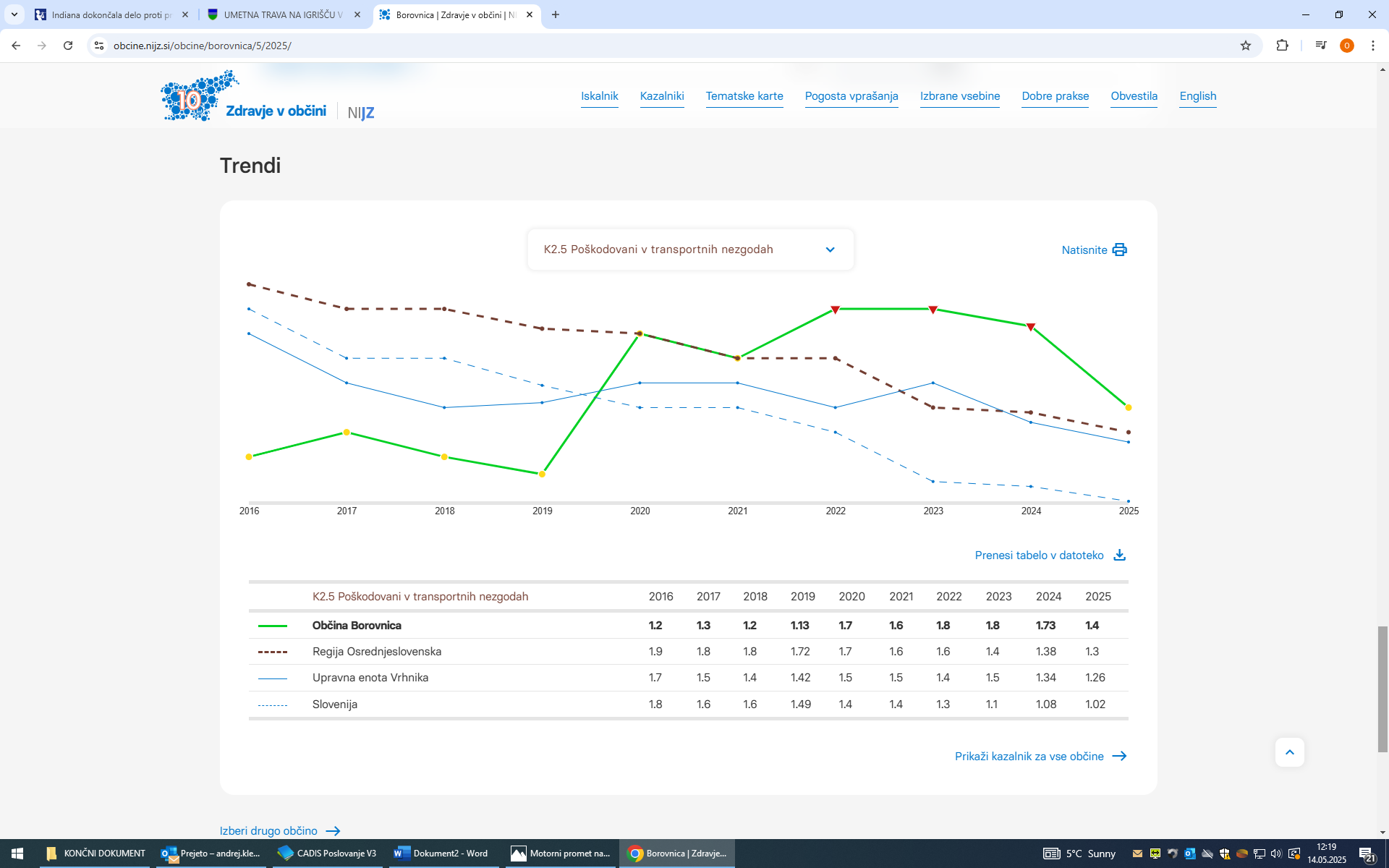Open Motorni promet image window in taskbar

560,854
